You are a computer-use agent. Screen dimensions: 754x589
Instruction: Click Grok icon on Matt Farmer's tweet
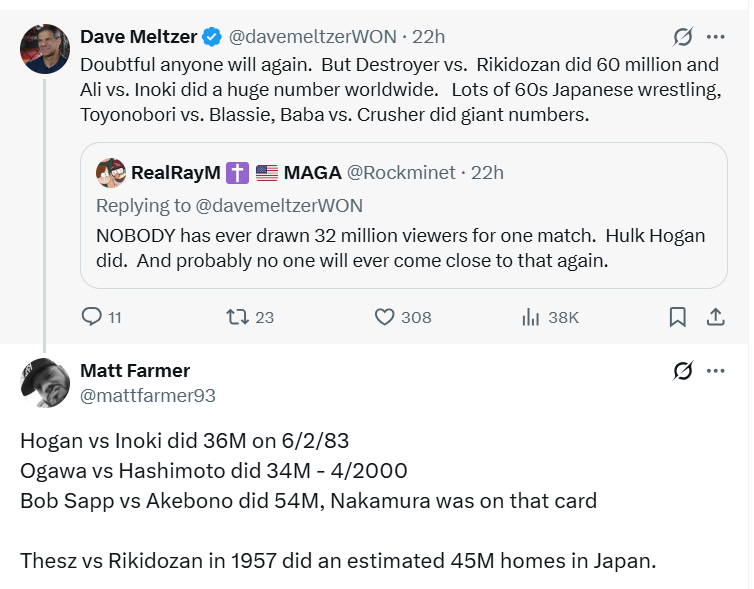pos(683,371)
